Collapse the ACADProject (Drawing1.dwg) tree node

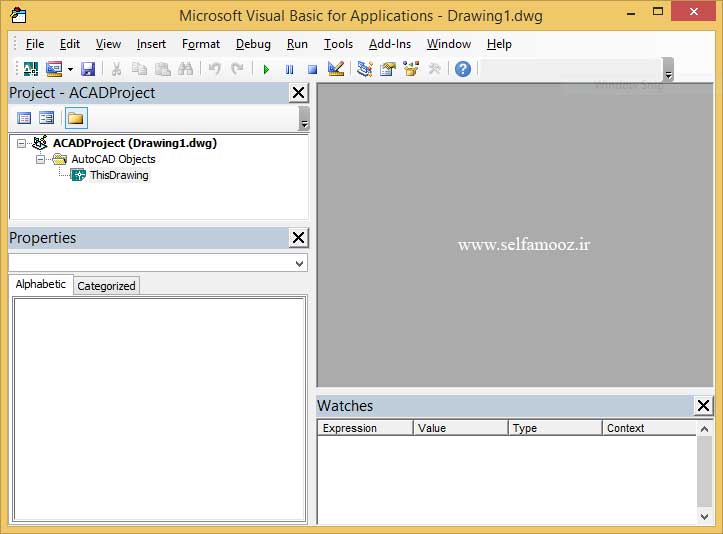click(21, 143)
